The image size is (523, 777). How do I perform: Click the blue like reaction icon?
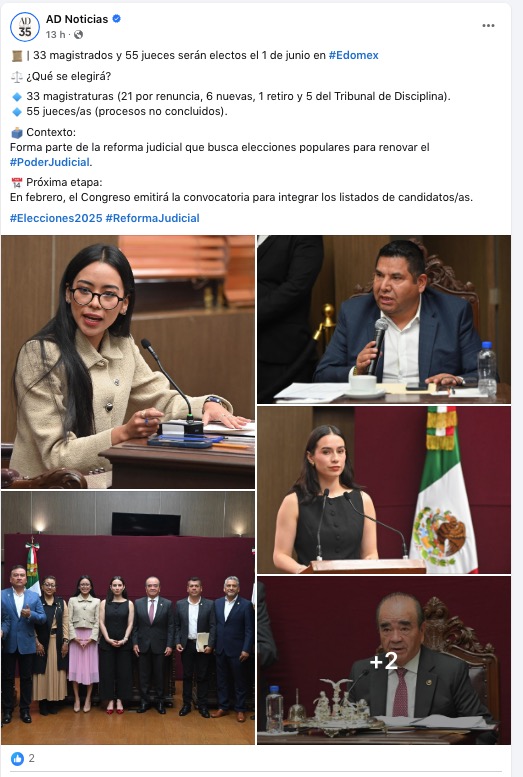[x=17, y=758]
